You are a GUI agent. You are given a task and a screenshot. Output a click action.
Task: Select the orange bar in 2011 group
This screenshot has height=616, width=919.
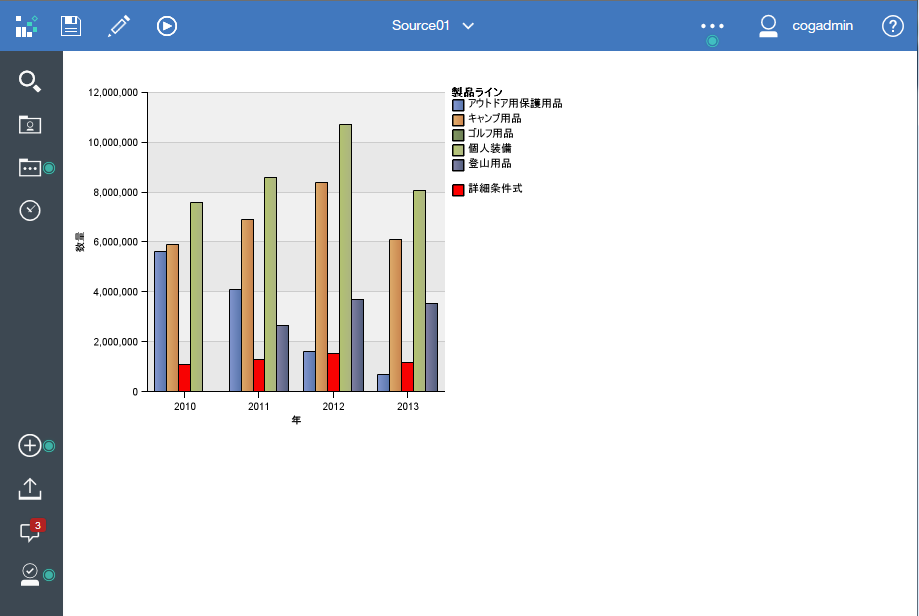(247, 305)
